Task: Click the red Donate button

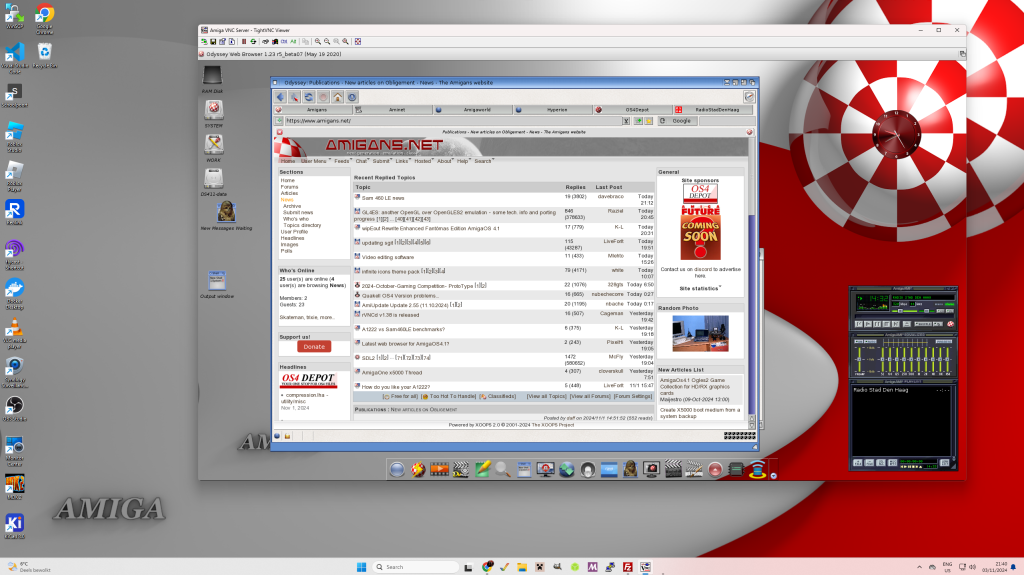Action: tap(314, 346)
